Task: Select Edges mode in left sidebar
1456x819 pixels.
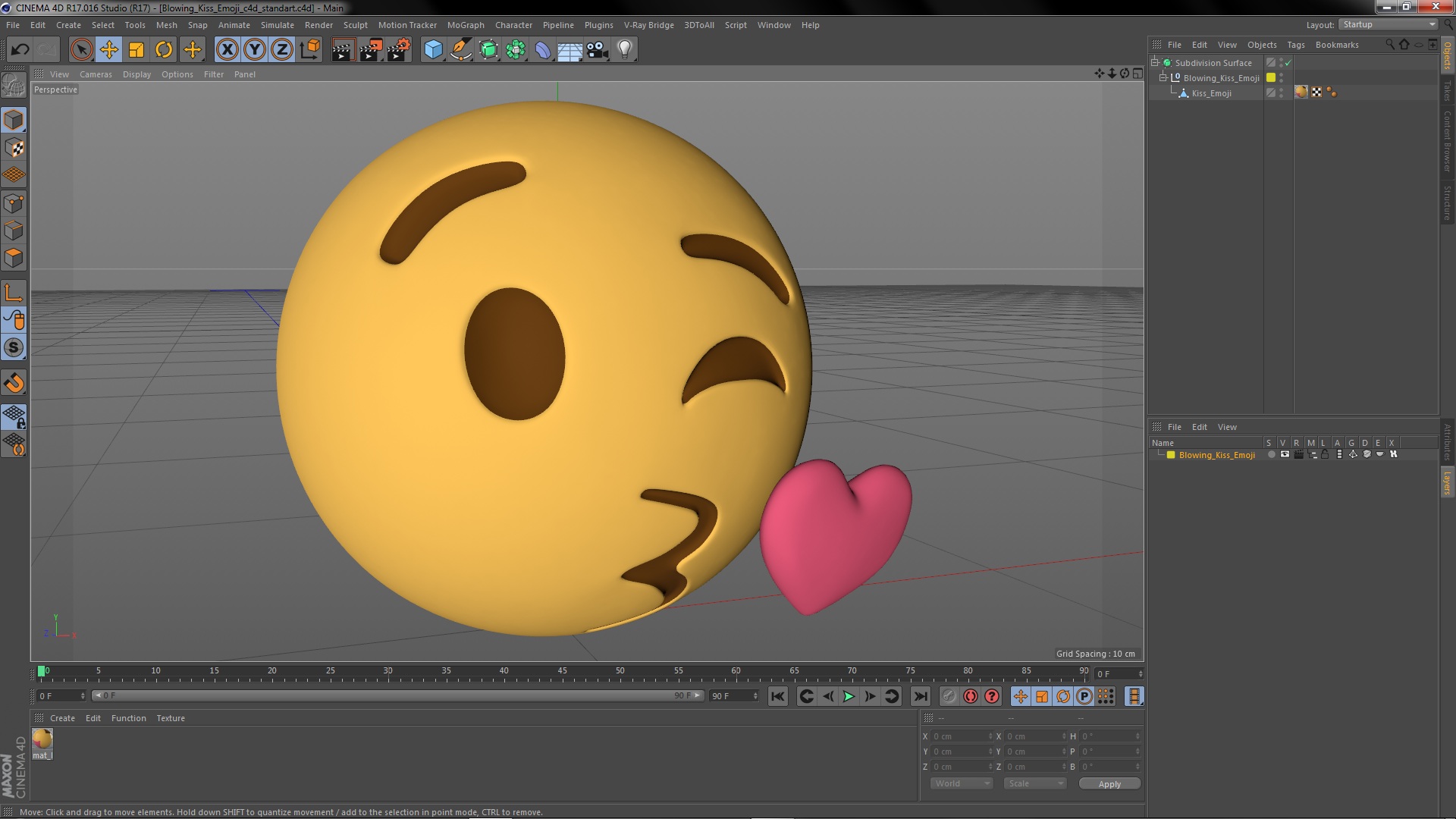Action: [14, 231]
